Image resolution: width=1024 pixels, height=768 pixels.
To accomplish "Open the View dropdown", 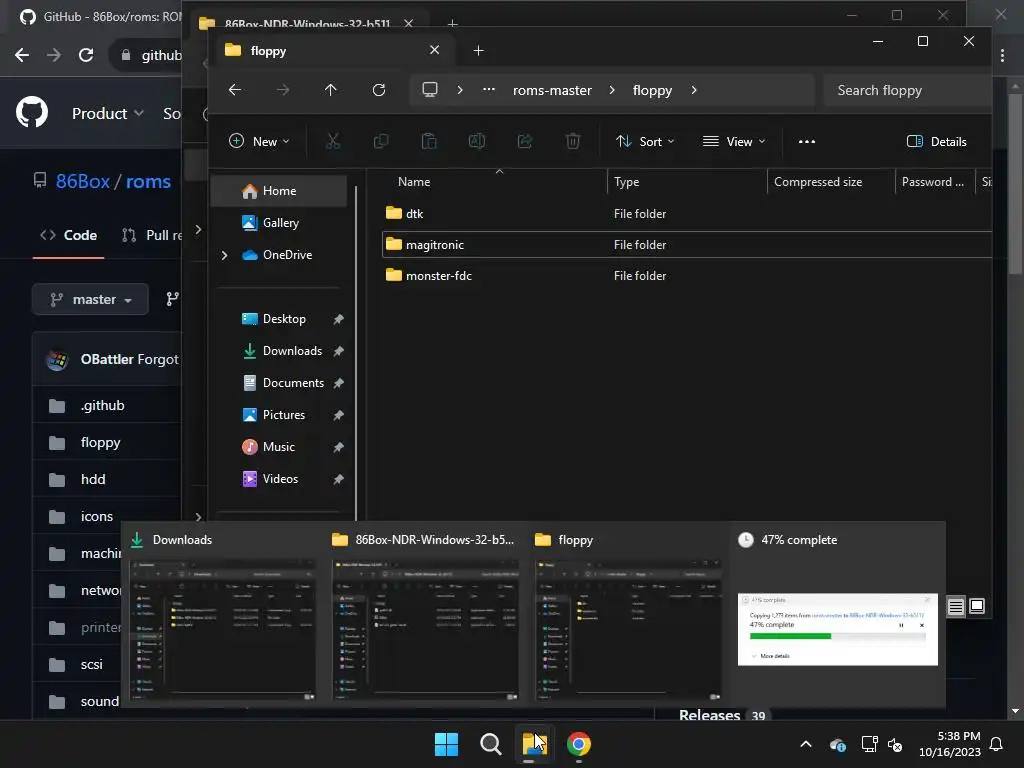I will pyautogui.click(x=734, y=141).
